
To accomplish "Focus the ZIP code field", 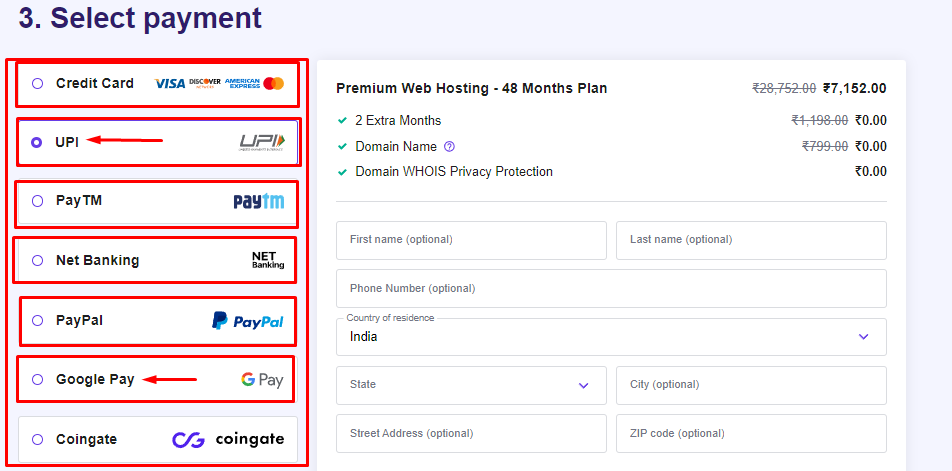I will pyautogui.click(x=752, y=433).
